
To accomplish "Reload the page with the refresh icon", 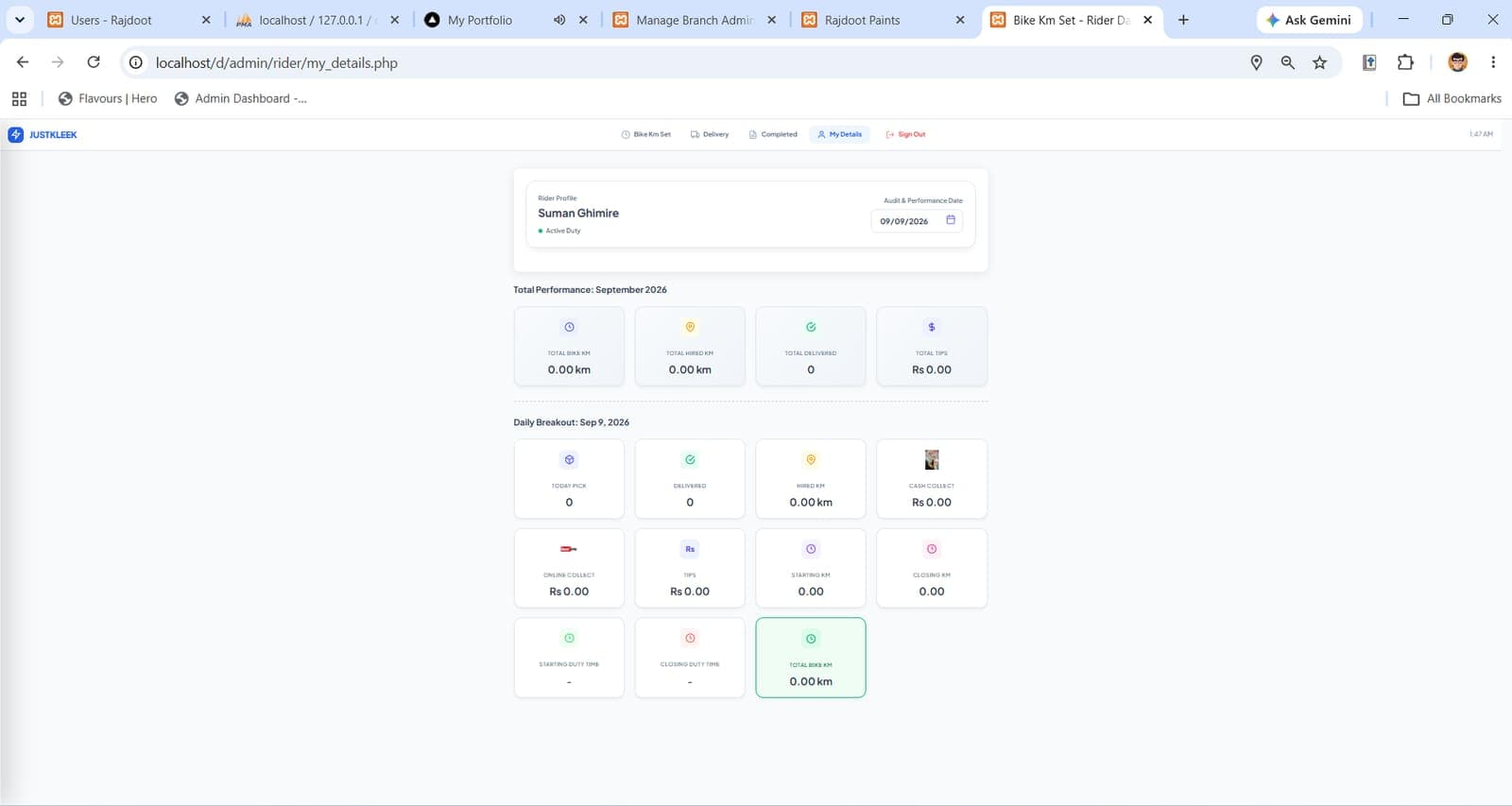I will (94, 62).
